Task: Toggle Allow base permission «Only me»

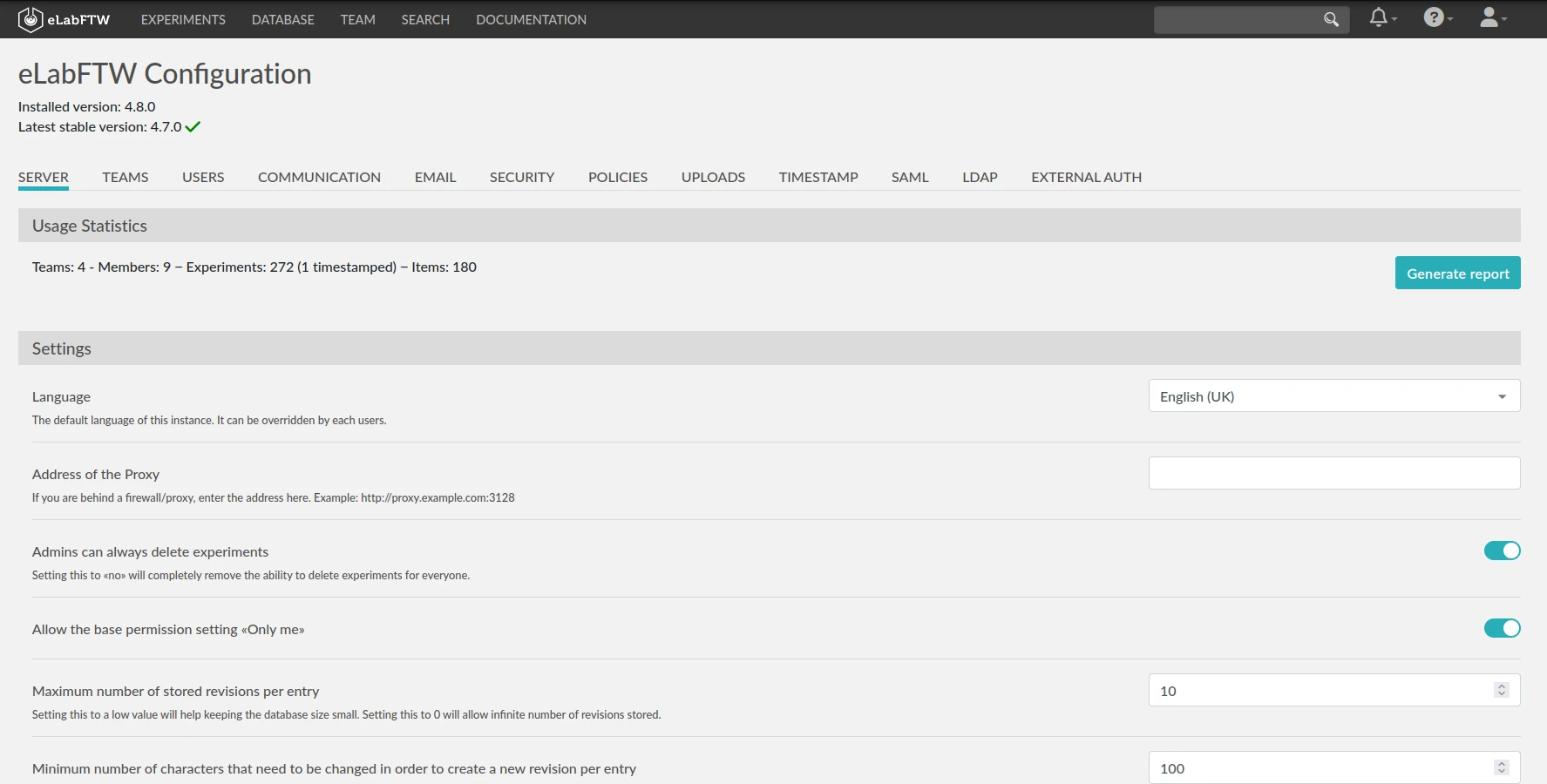Action: click(x=1502, y=628)
